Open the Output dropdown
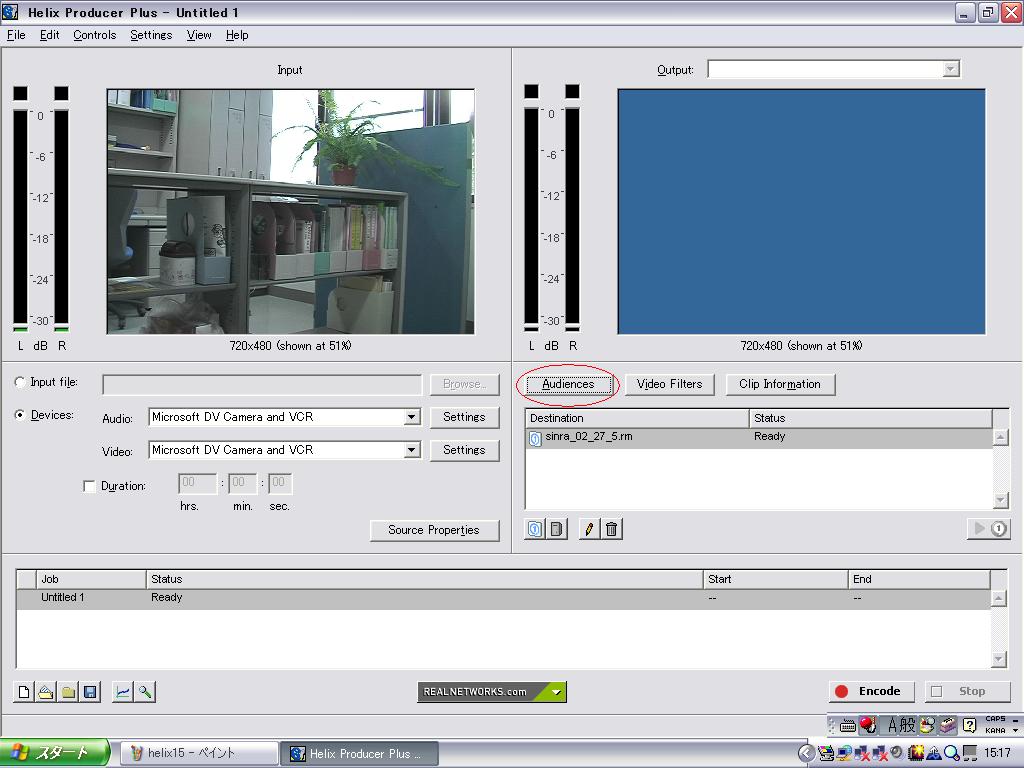1024x768 pixels. [951, 69]
